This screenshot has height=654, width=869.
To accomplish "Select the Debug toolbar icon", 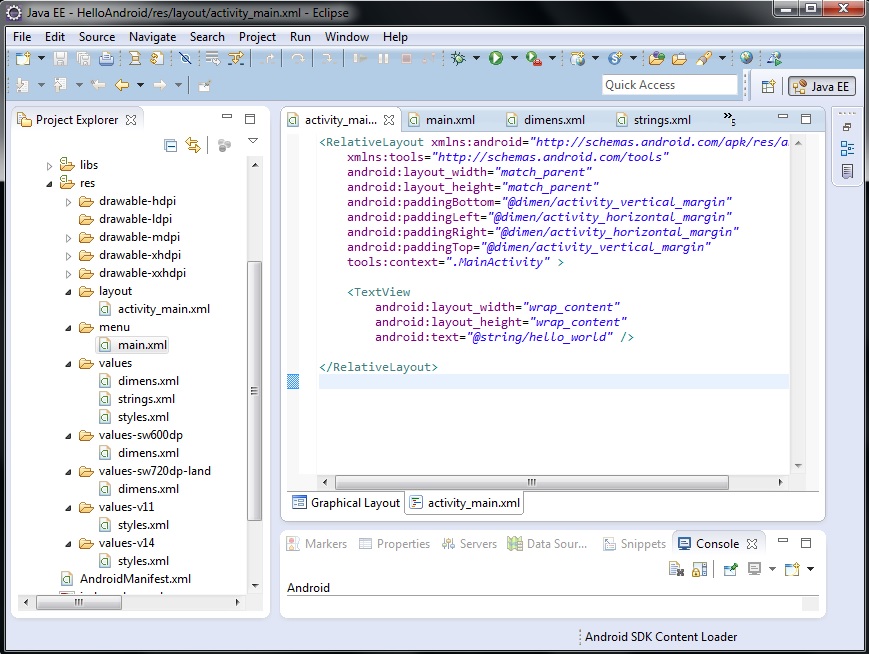I will [x=459, y=60].
